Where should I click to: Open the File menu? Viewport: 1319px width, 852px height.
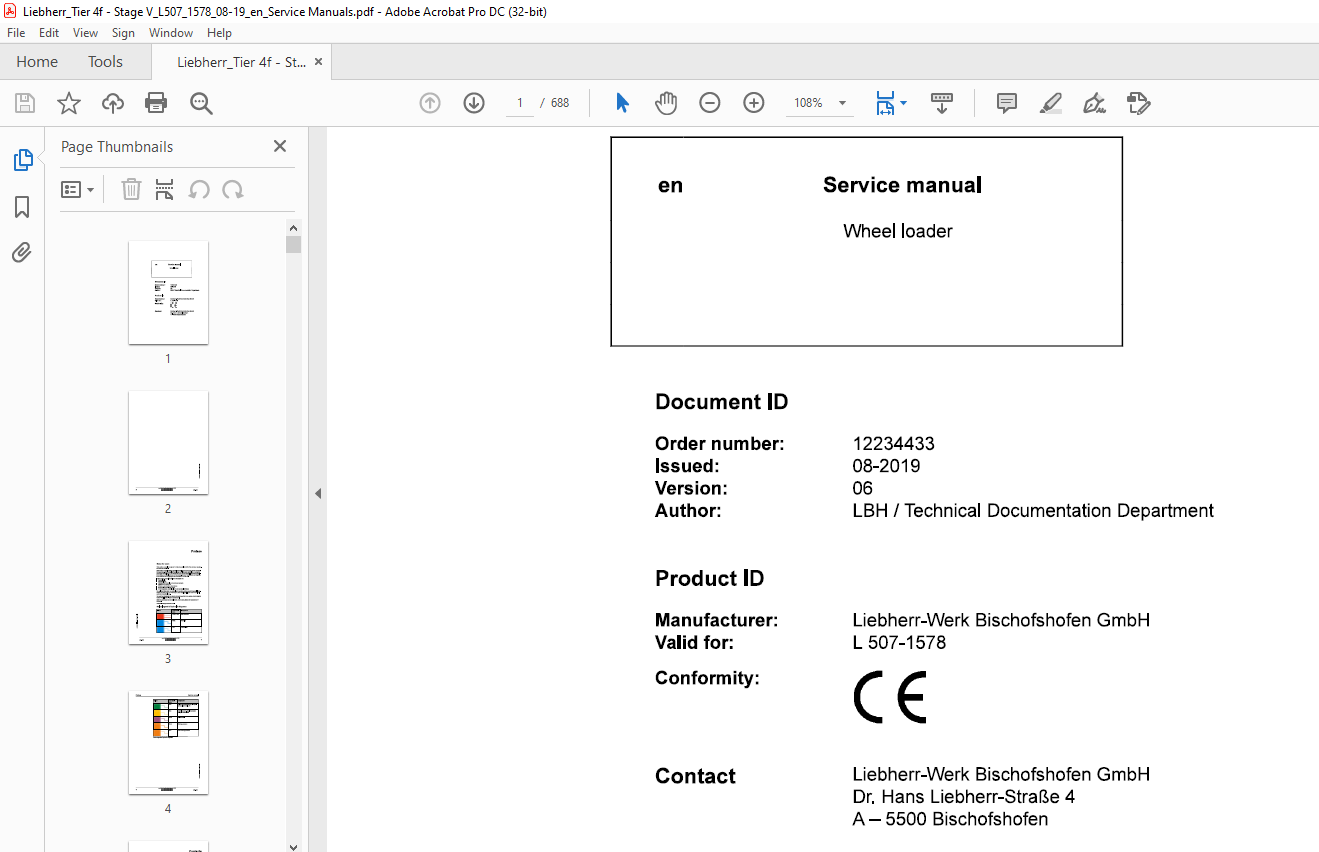pyautogui.click(x=16, y=33)
